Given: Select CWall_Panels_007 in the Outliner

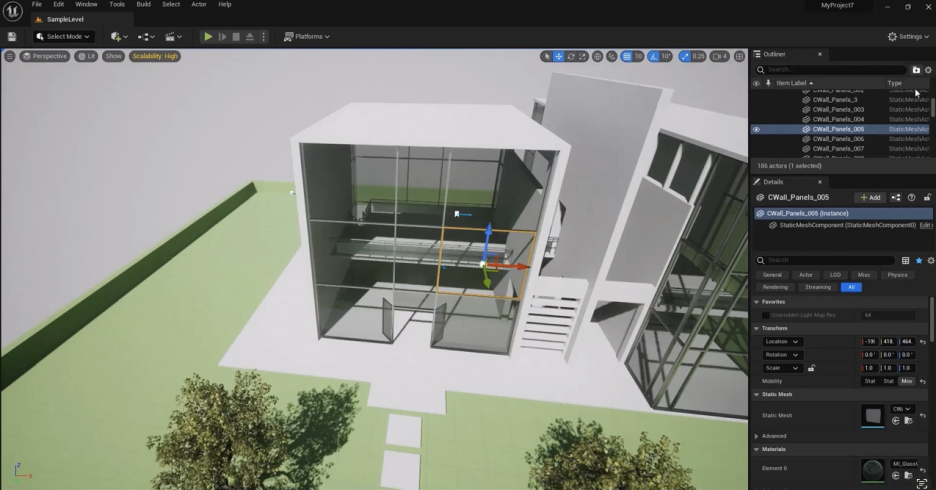Looking at the screenshot, I should coord(838,149).
